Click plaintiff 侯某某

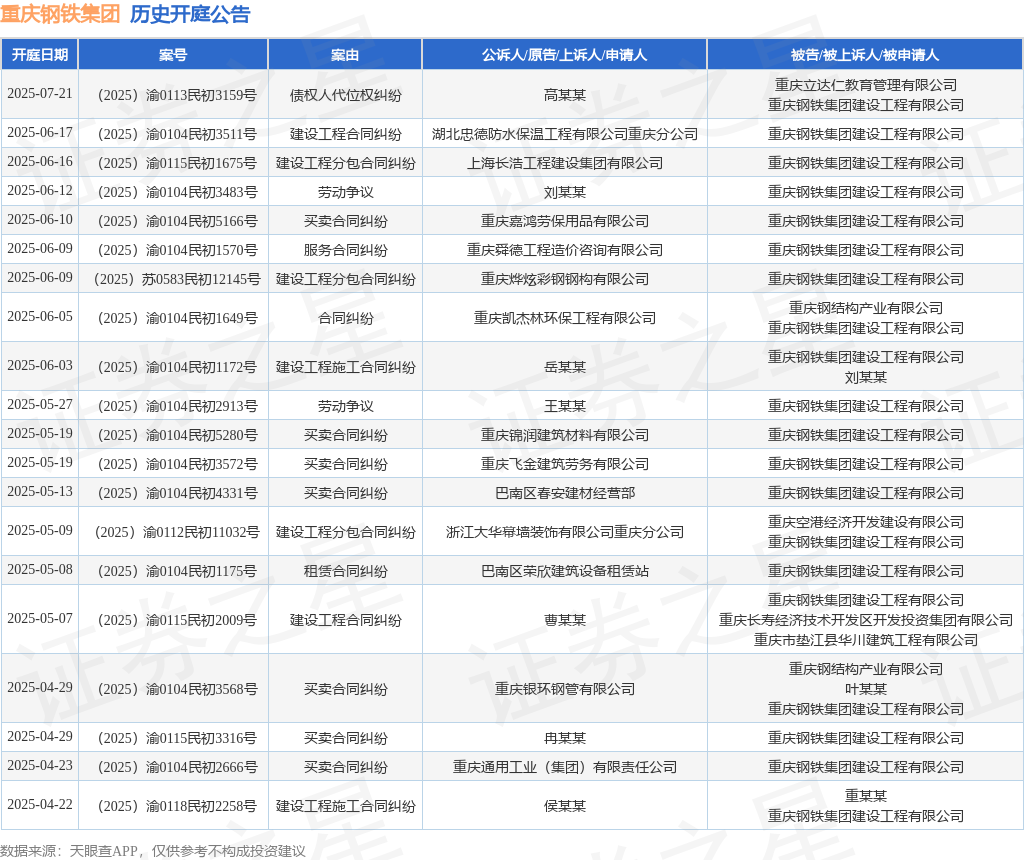tap(565, 806)
